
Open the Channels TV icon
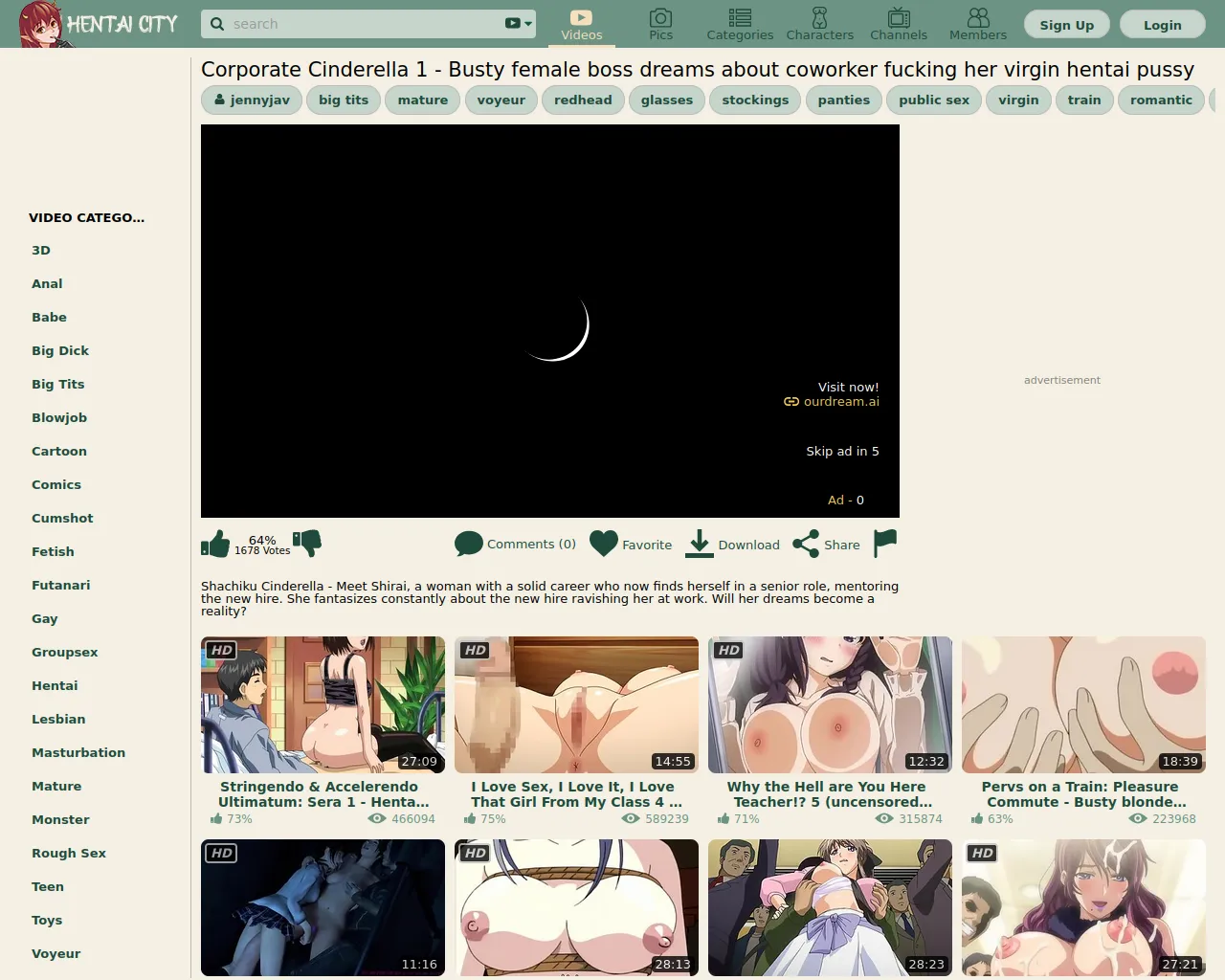pyautogui.click(x=898, y=18)
